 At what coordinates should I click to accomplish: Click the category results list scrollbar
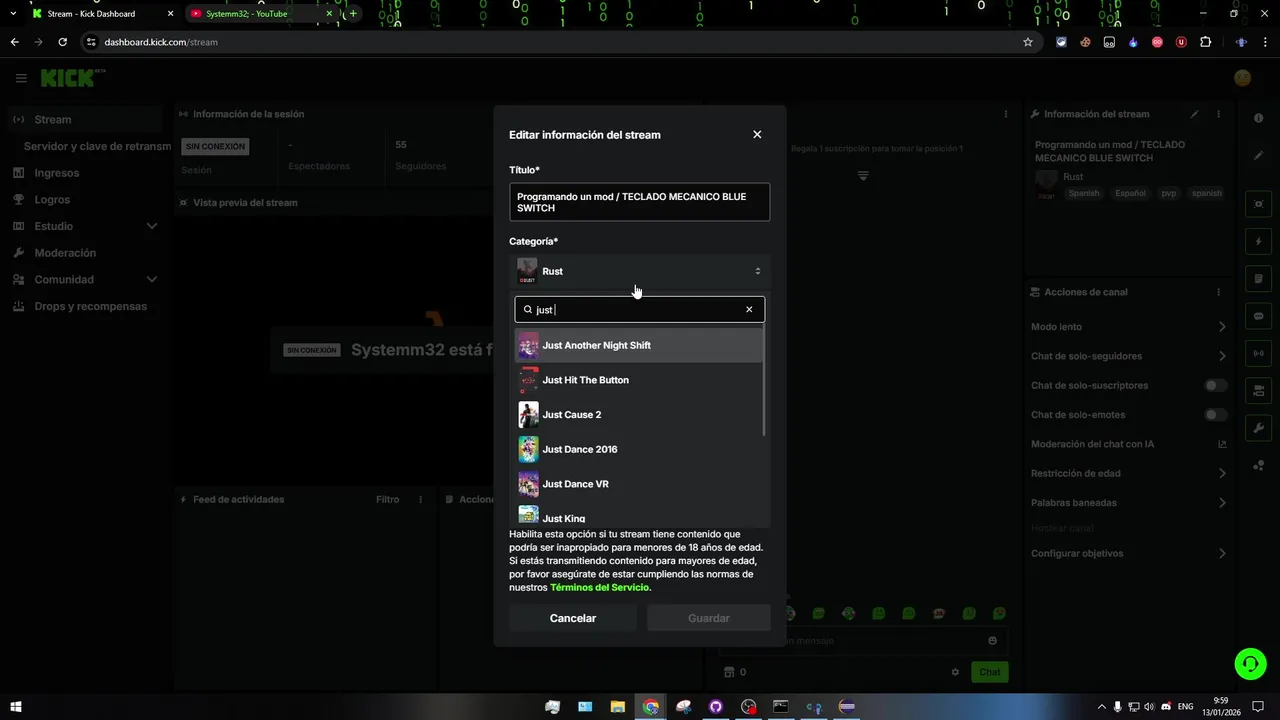(765, 382)
